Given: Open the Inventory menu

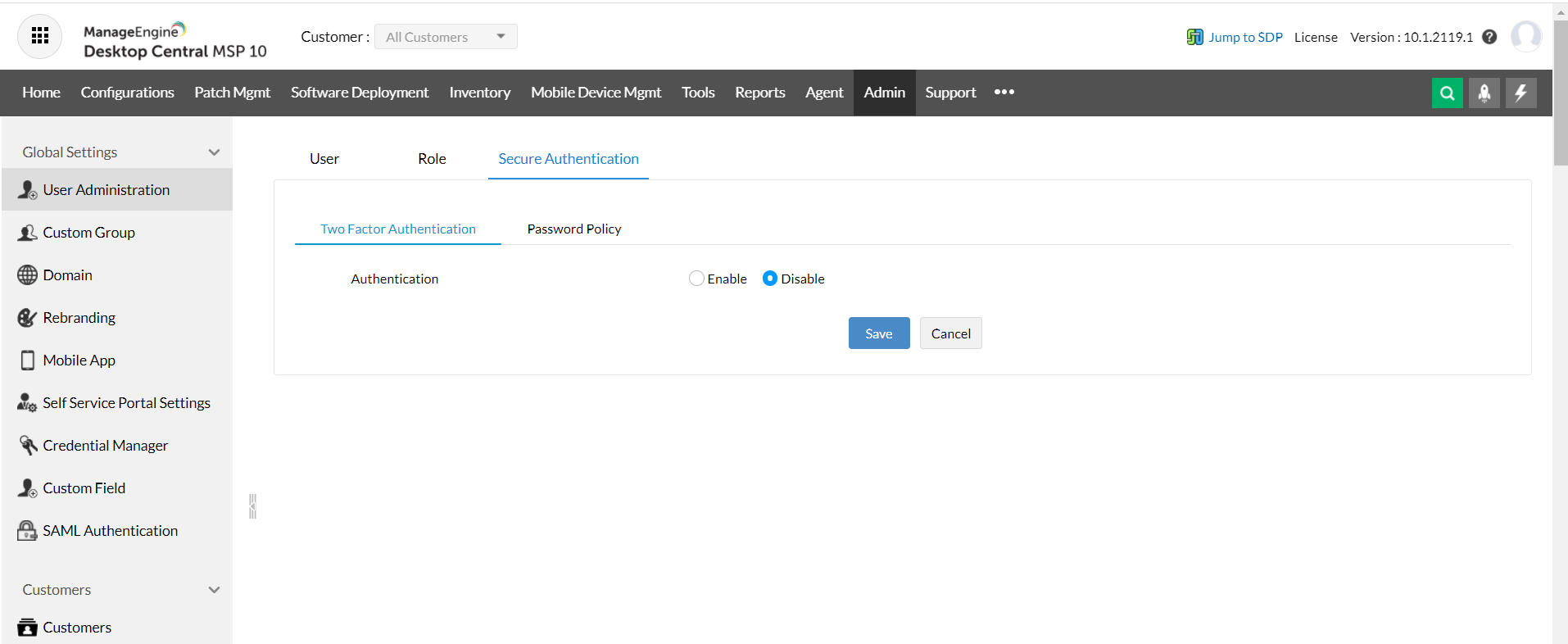Looking at the screenshot, I should 479,93.
